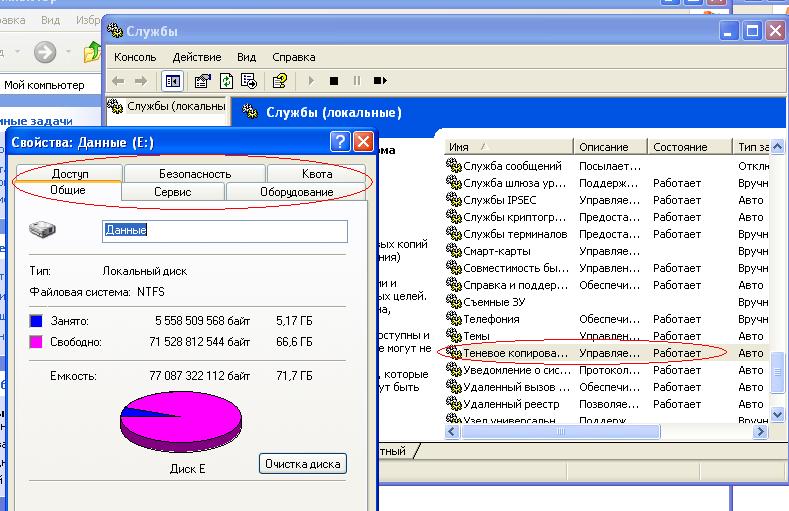This screenshot has height=511, width=789.
Task: Stop service with the stop button
Action: pyautogui.click(x=334, y=81)
